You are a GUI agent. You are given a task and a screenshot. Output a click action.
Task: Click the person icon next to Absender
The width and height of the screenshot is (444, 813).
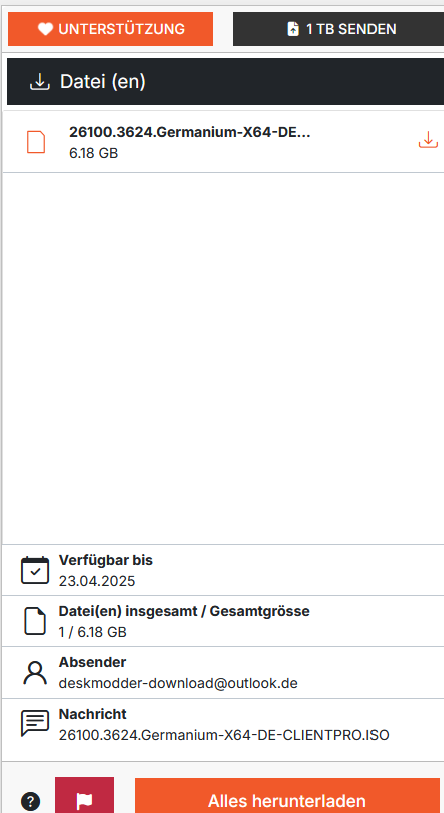pyautogui.click(x=35, y=672)
